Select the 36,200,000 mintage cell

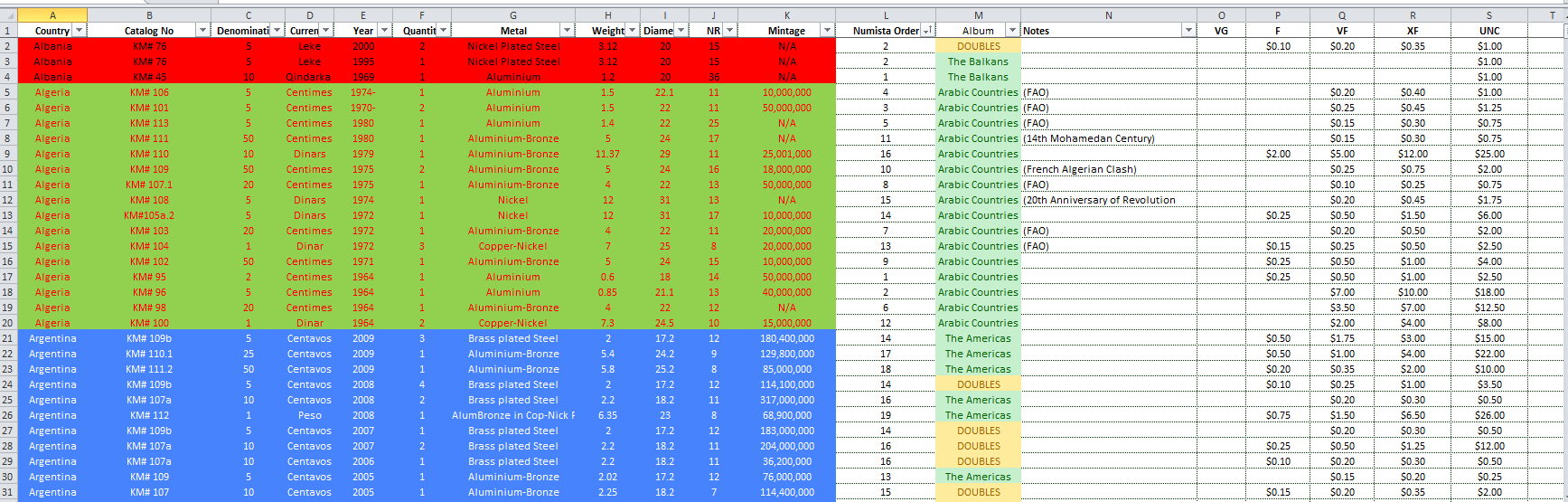[x=786, y=461]
